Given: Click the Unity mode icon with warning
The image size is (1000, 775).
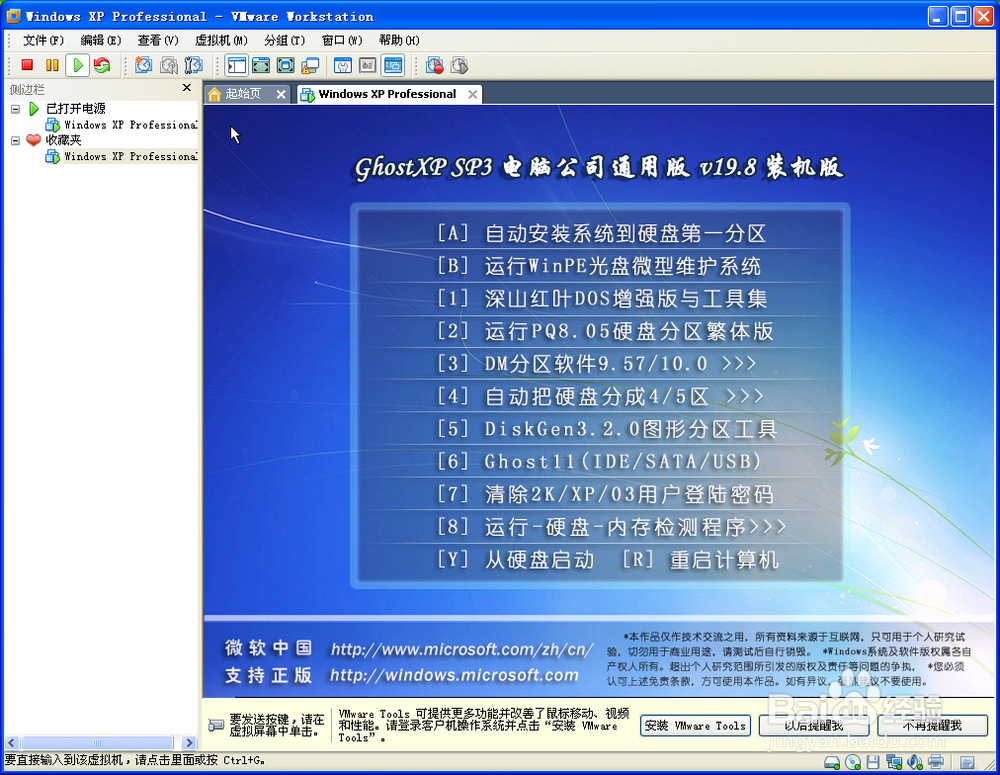Looking at the screenshot, I should (311, 65).
